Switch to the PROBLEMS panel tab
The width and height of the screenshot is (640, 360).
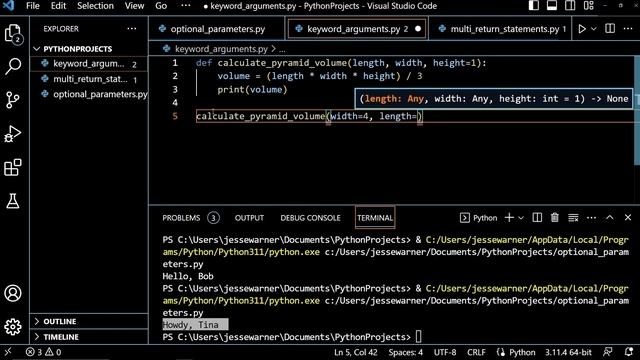pos(190,218)
